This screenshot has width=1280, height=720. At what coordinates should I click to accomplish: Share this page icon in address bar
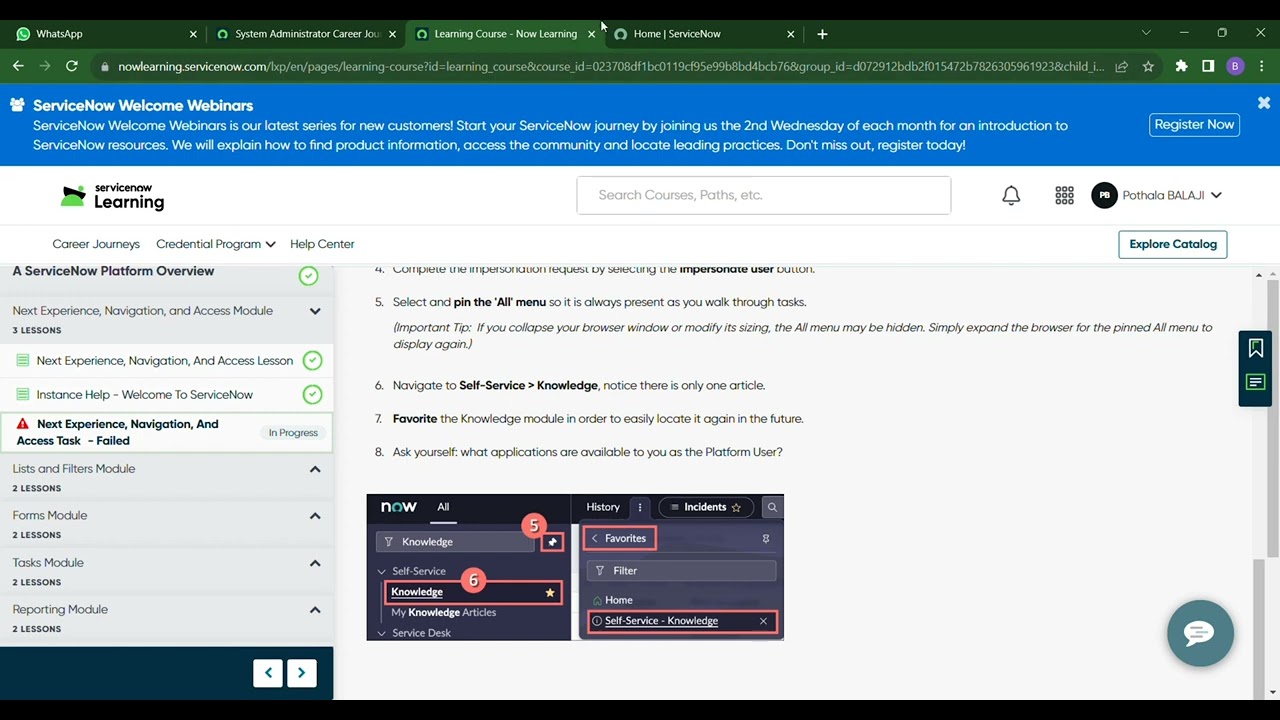coord(1121,66)
